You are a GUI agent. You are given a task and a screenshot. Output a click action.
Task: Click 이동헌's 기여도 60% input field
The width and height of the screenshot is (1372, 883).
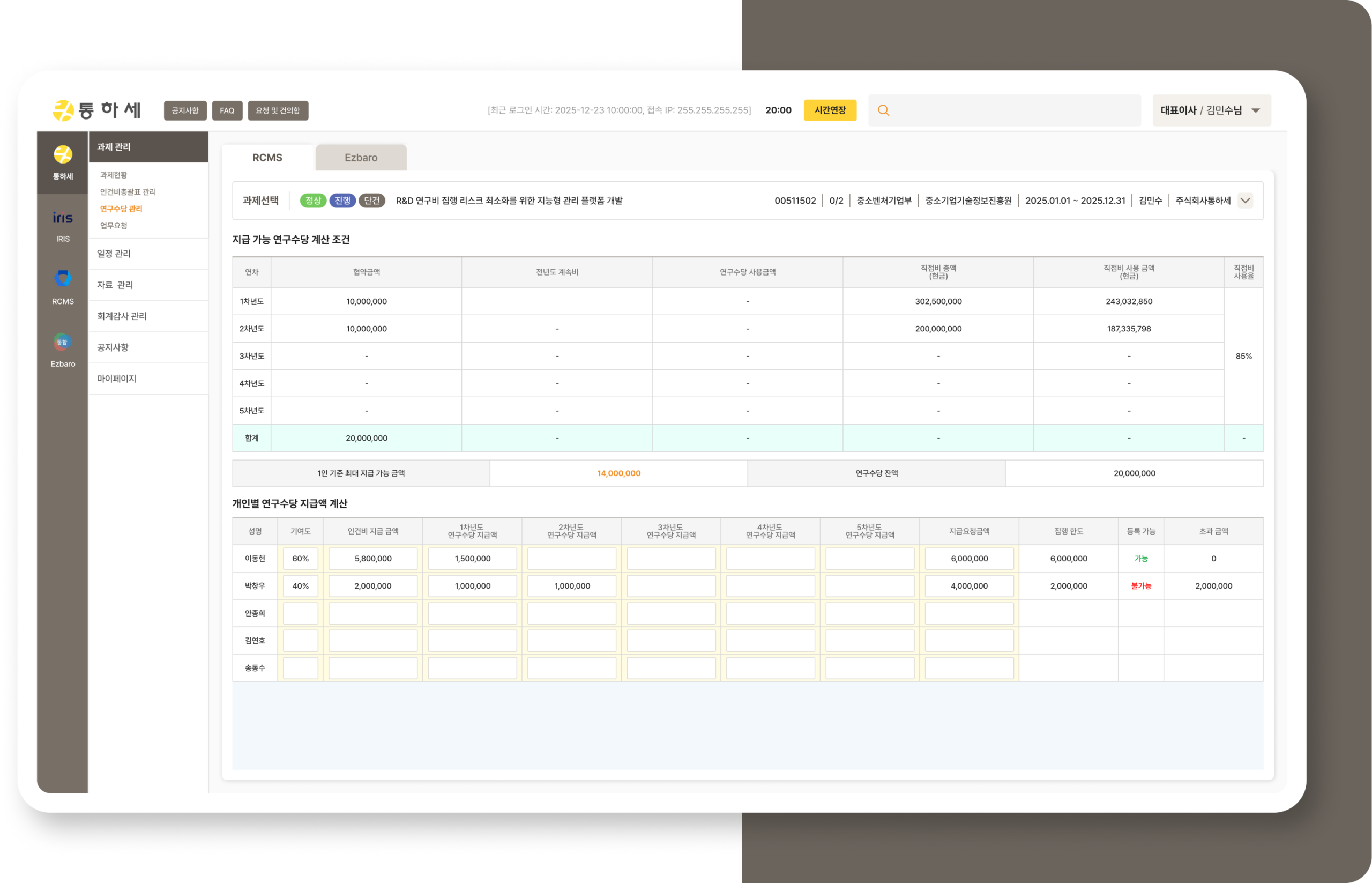click(300, 559)
